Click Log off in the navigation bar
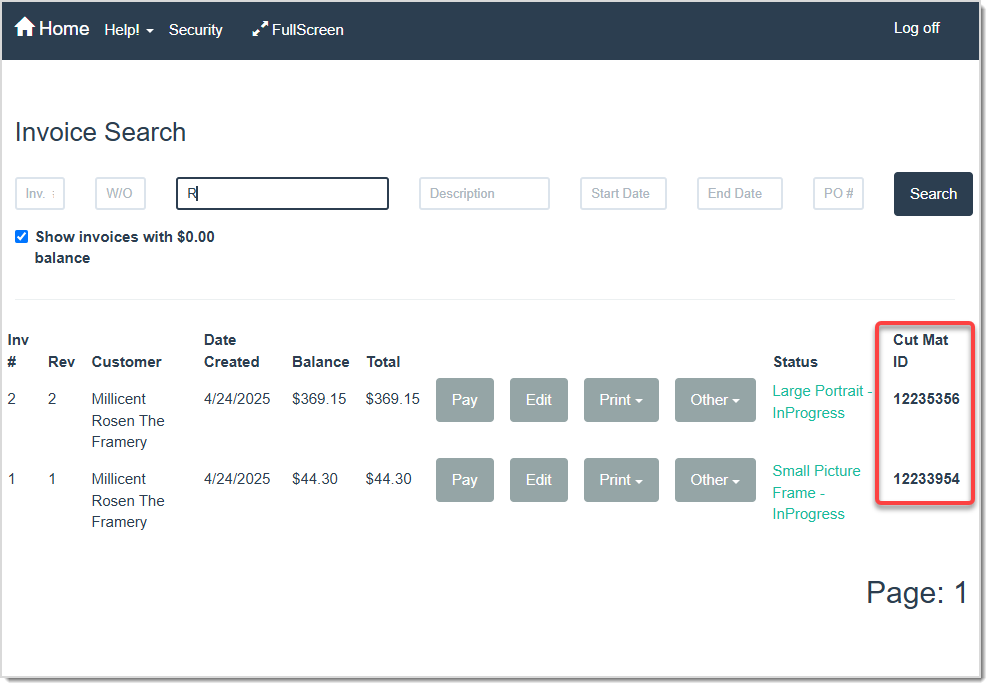Image resolution: width=991 pixels, height=688 pixels. (x=916, y=27)
